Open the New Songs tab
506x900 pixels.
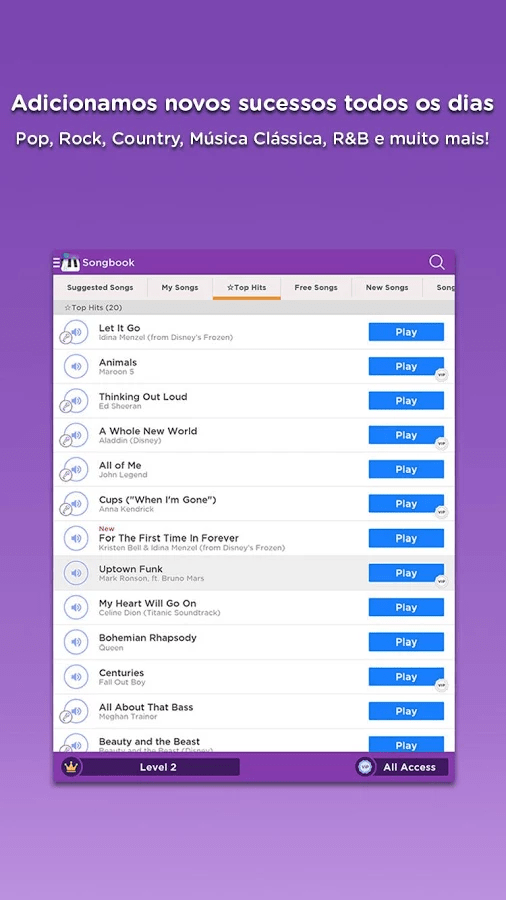point(387,288)
